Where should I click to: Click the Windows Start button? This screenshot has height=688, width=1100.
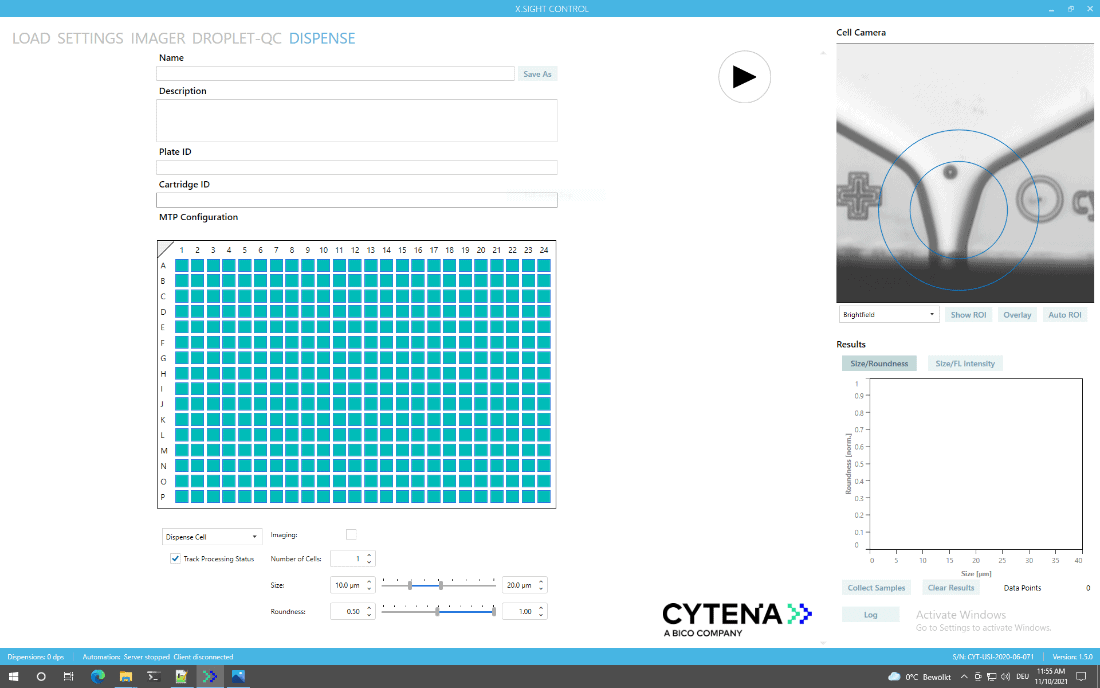14,677
